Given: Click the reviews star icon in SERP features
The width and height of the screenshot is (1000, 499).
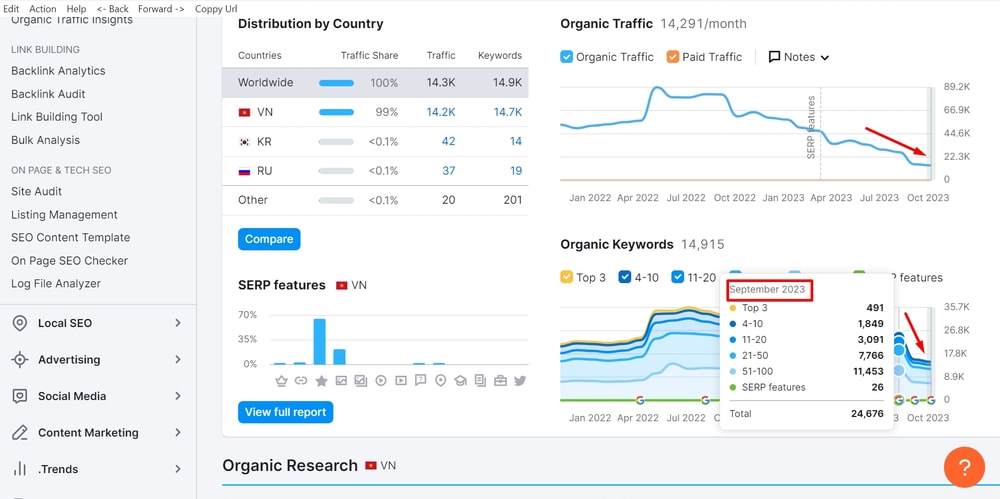Looking at the screenshot, I should [x=321, y=381].
